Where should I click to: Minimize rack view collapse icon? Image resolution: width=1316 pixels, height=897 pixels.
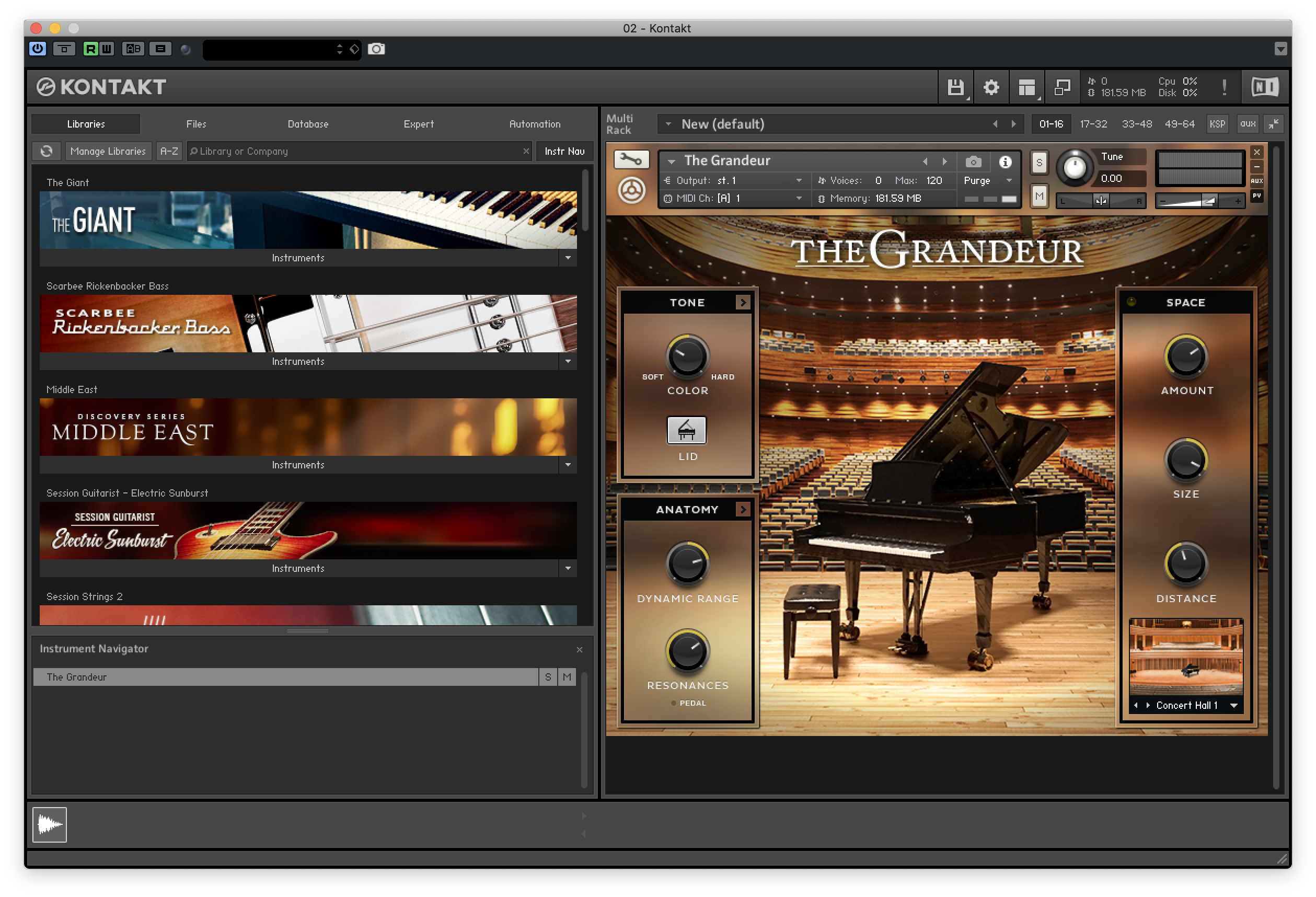1274,124
